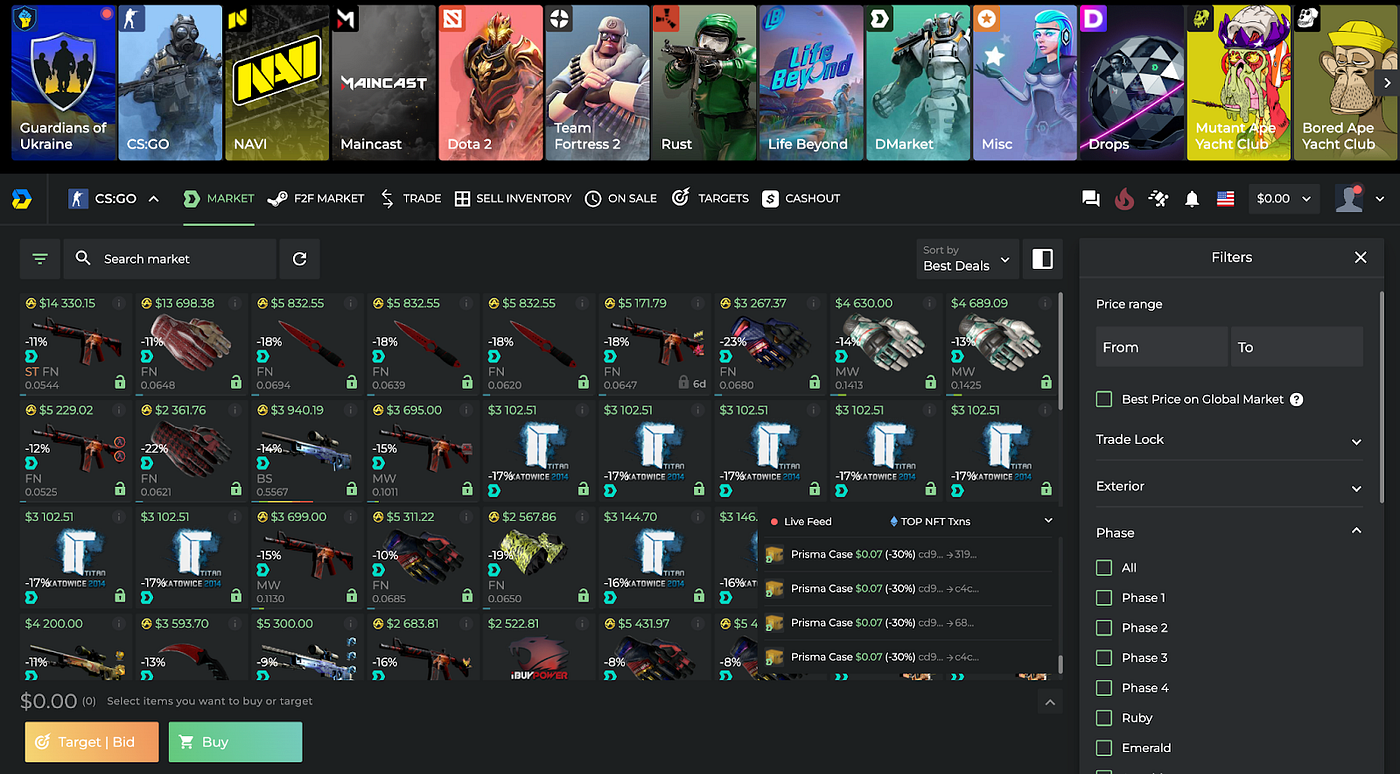Open info icon on $2 567.86 item
Image resolution: width=1400 pixels, height=774 pixels.
pyautogui.click(x=582, y=517)
